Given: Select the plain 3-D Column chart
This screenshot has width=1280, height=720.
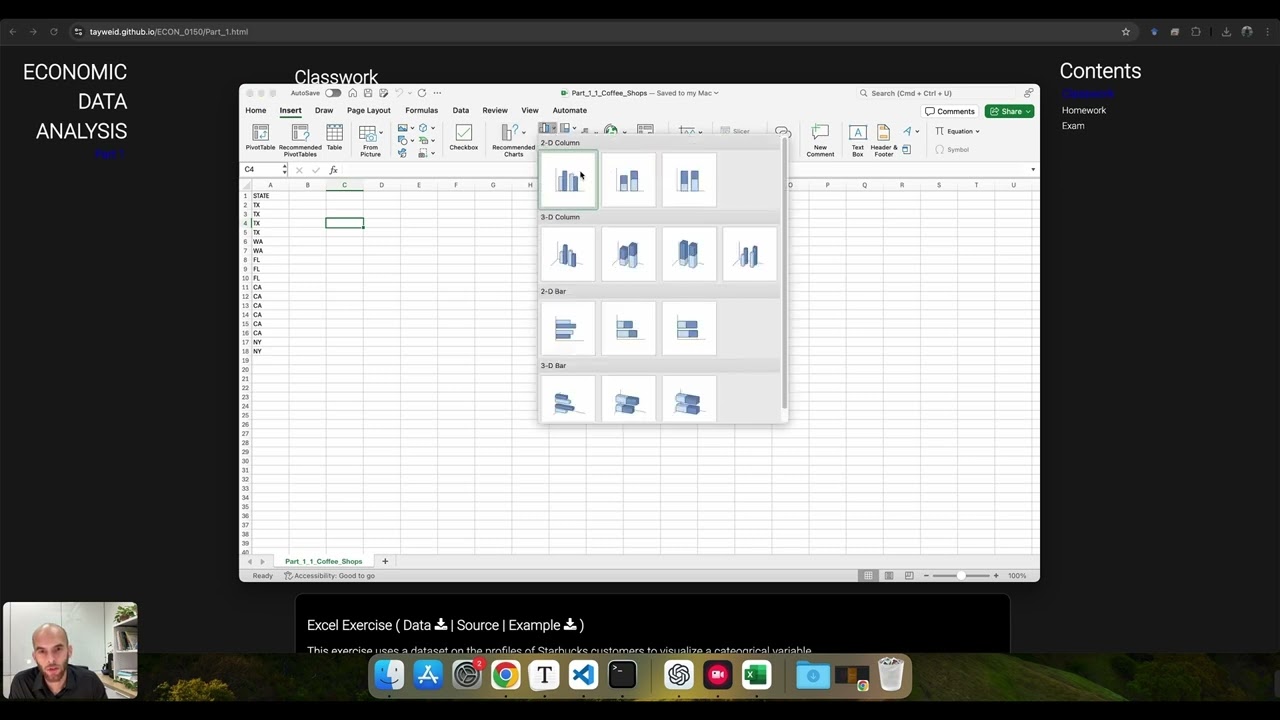Looking at the screenshot, I should (x=748, y=254).
